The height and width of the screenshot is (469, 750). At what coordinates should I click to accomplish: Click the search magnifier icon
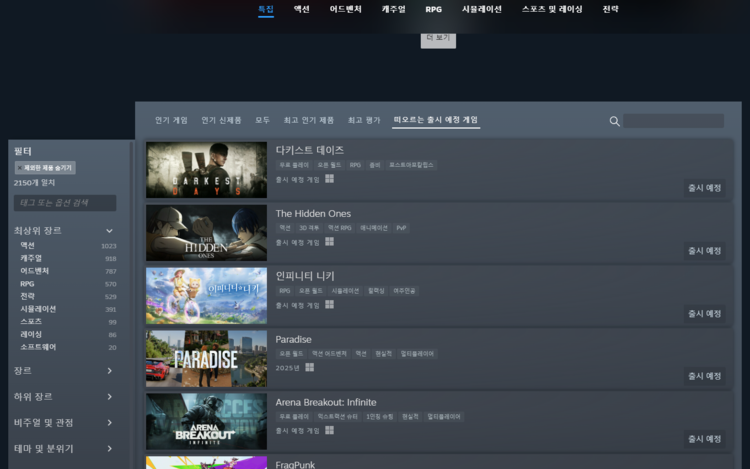[x=614, y=121]
